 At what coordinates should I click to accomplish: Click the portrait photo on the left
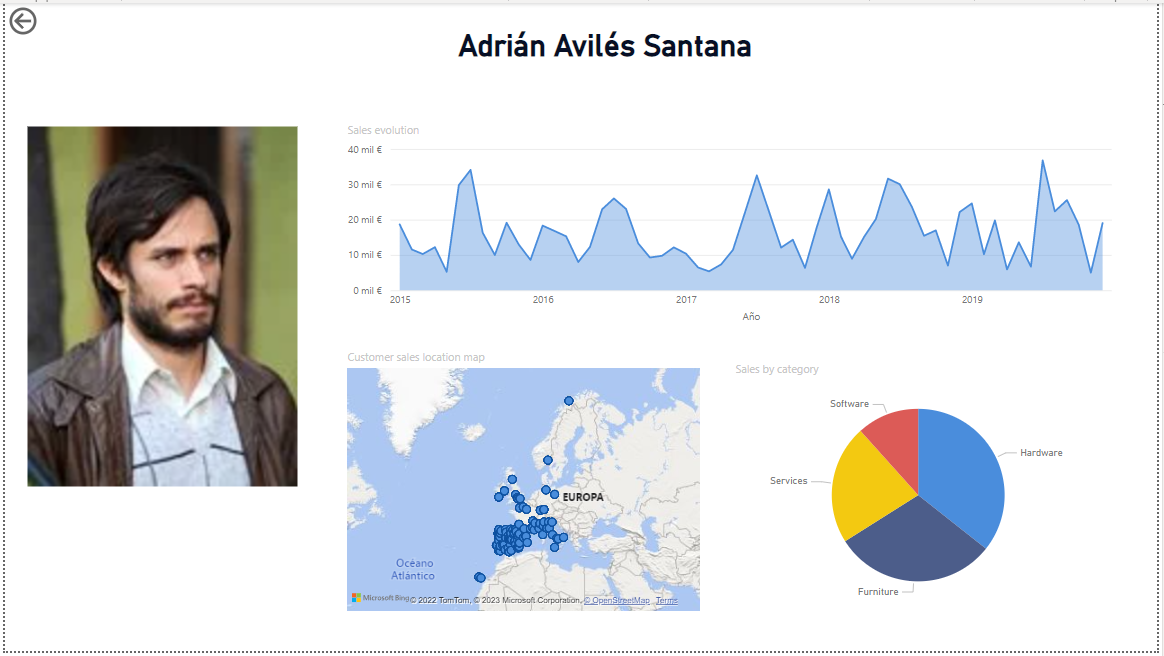162,306
